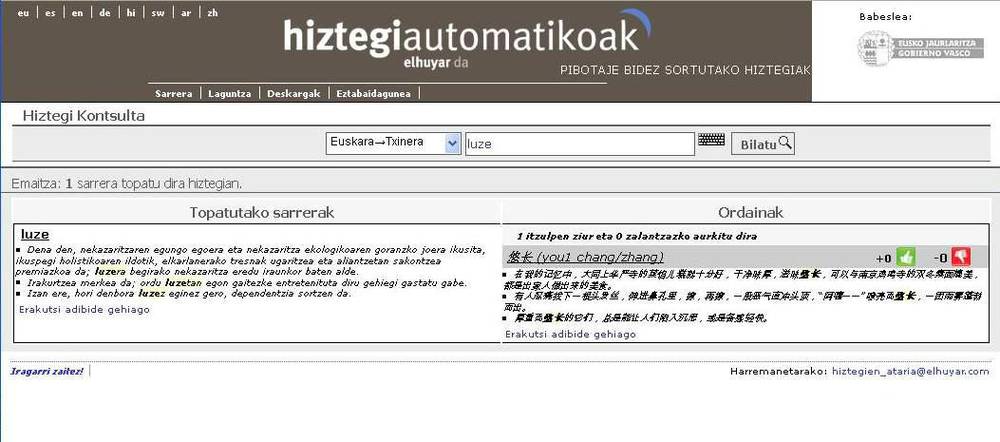Click the Hiztegi Kontsulta heading

[84, 116]
